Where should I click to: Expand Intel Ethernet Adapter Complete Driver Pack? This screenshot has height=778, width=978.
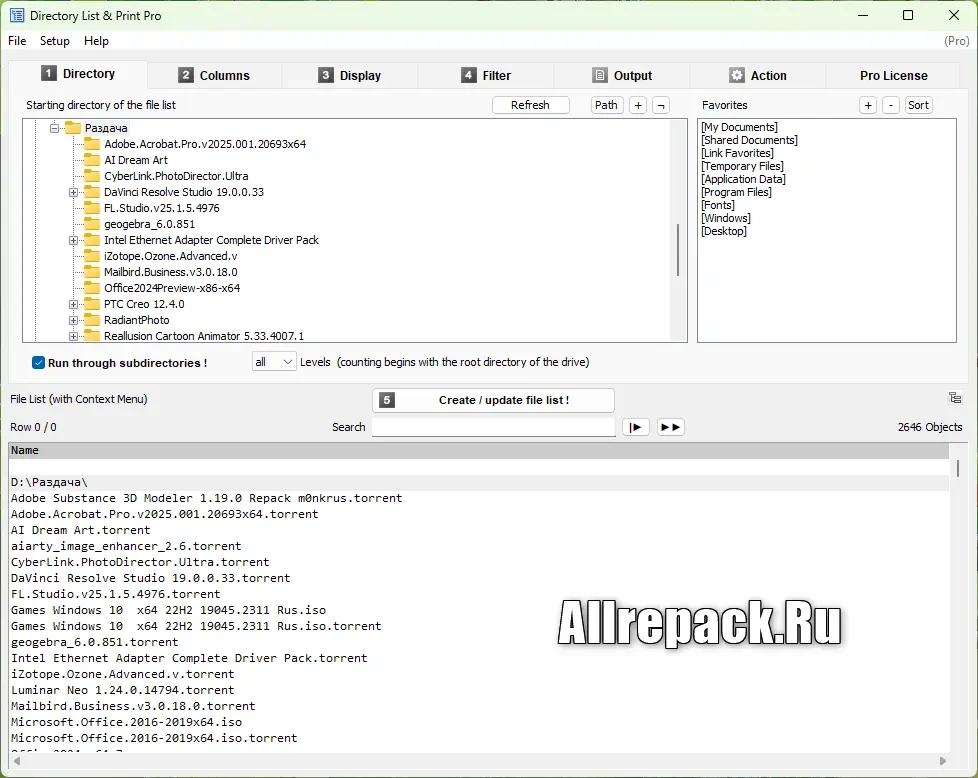click(74, 240)
